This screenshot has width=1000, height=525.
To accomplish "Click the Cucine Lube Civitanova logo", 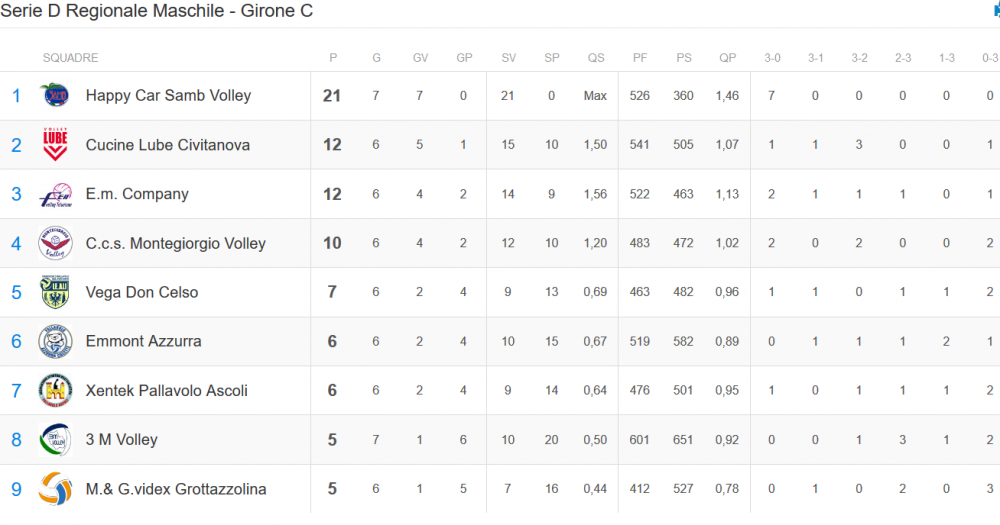I will (55, 145).
